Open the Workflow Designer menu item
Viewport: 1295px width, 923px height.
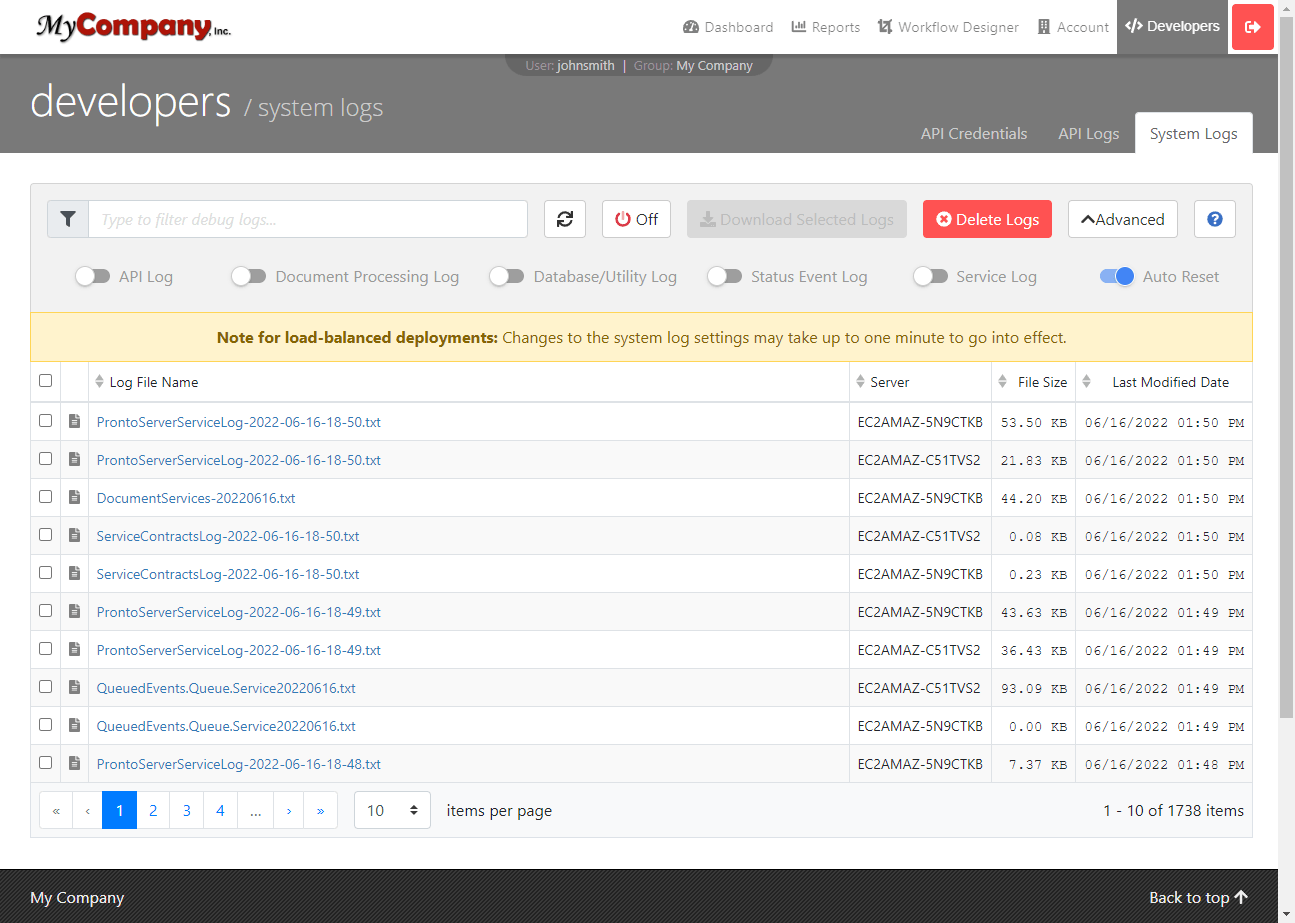[x=948, y=27]
